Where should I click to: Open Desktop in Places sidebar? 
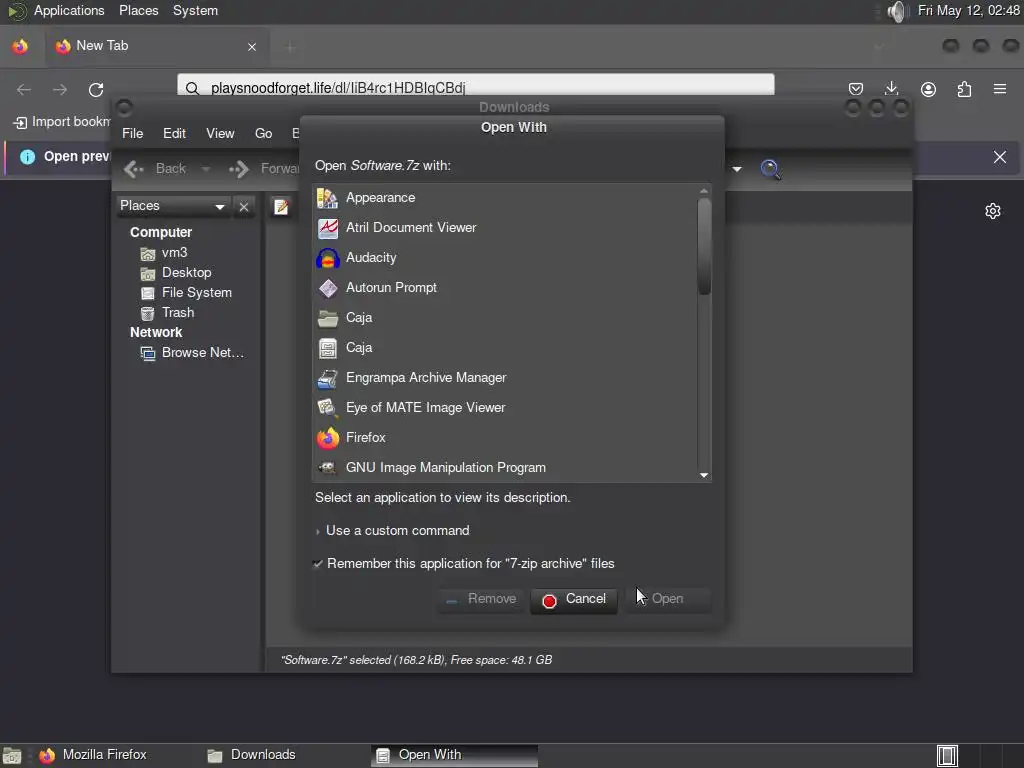point(176,273)
